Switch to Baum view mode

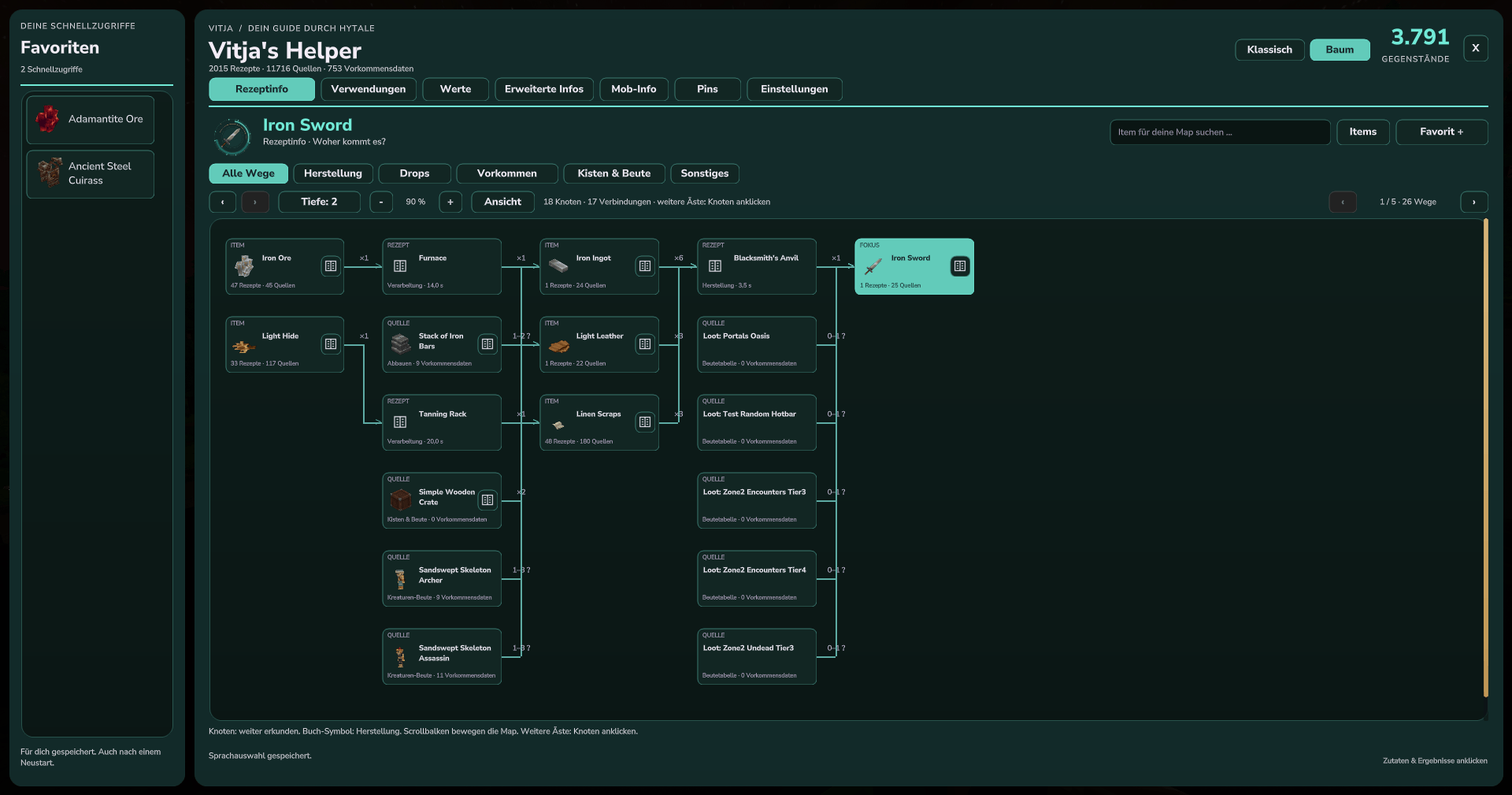tap(1340, 50)
